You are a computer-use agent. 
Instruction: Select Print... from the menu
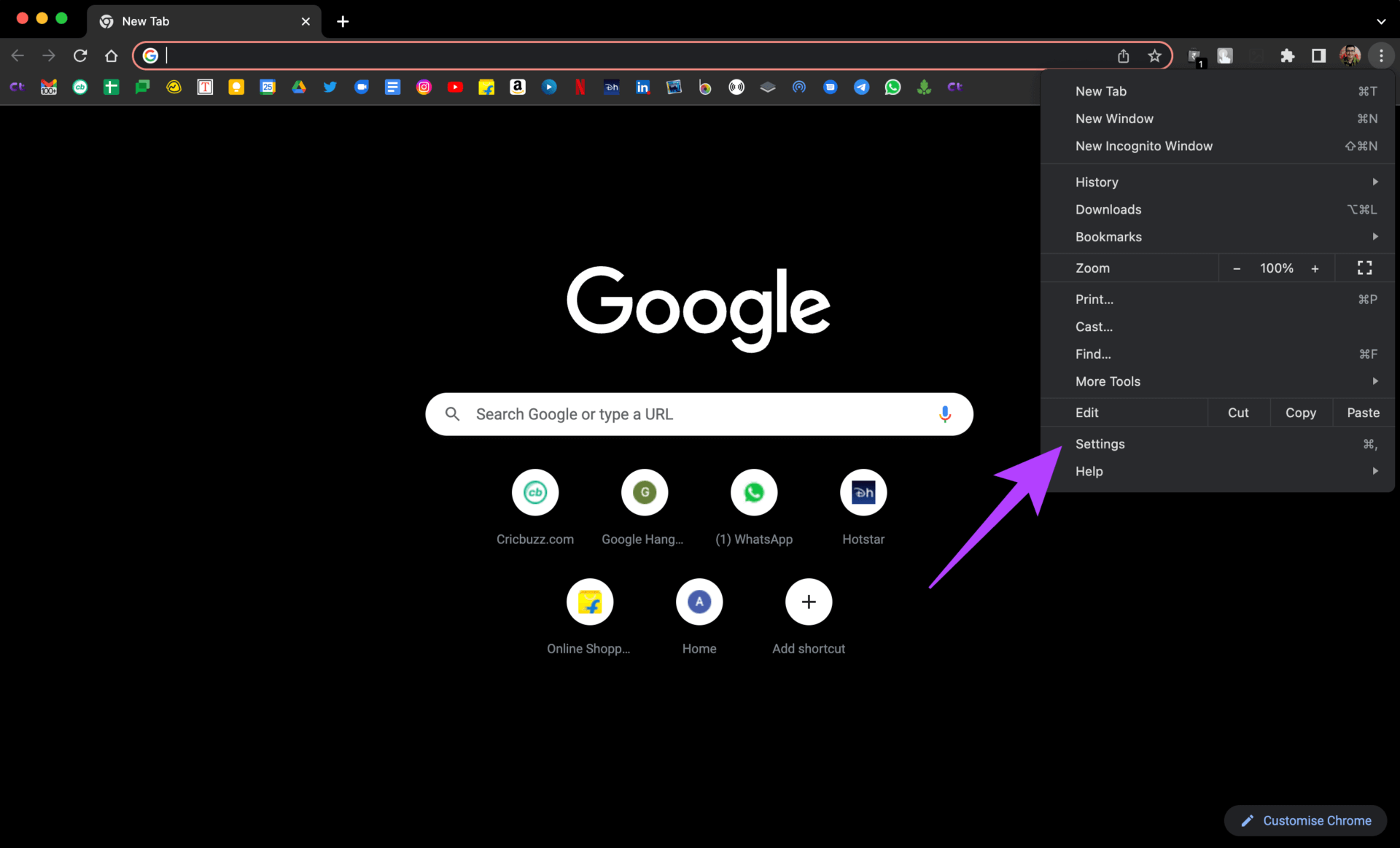click(x=1218, y=300)
